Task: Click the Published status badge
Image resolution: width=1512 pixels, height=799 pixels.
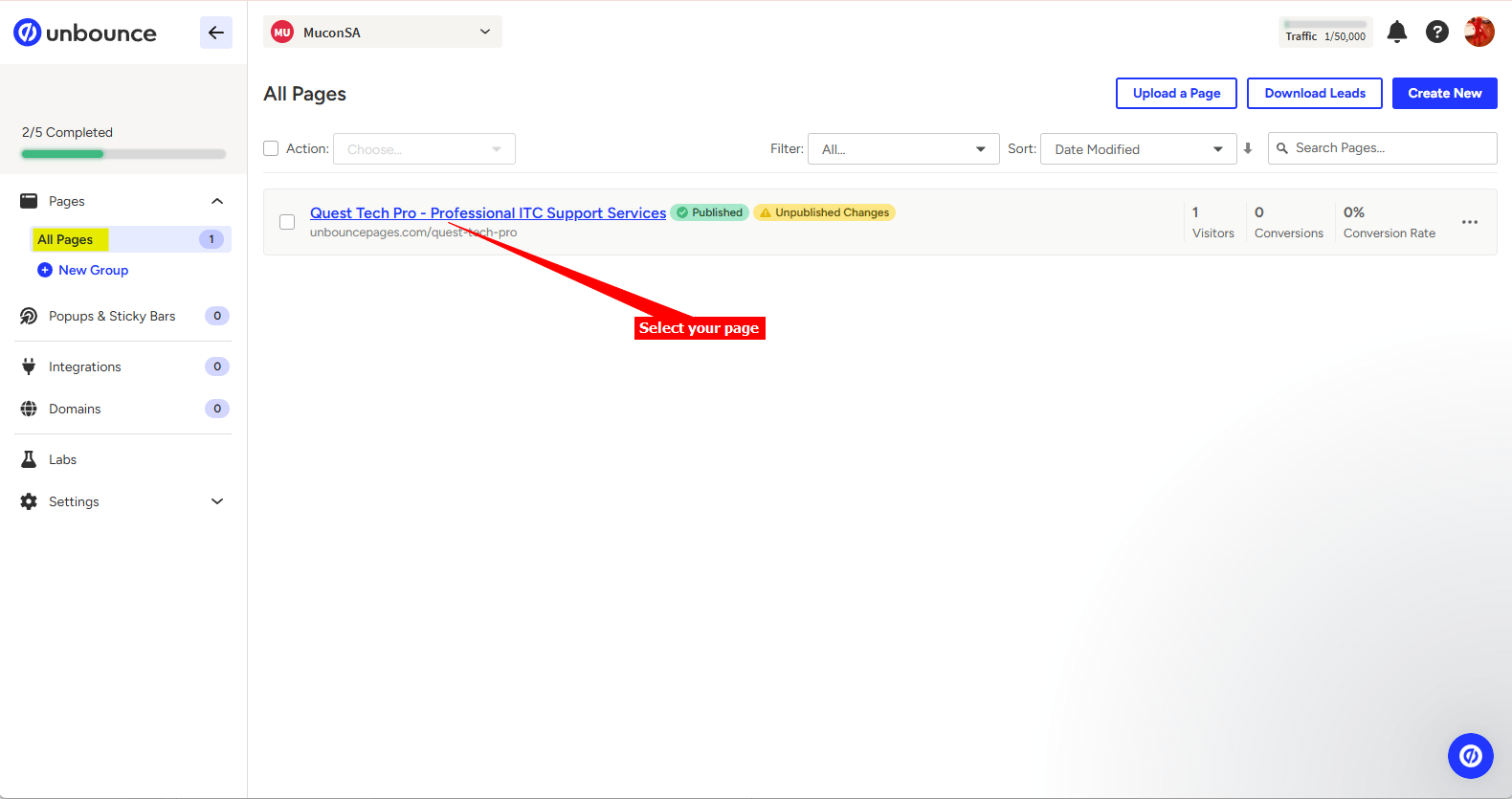Action: (709, 212)
